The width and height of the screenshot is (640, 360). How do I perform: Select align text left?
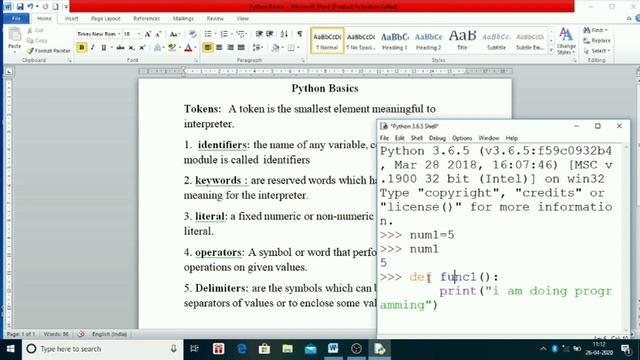[208, 48]
